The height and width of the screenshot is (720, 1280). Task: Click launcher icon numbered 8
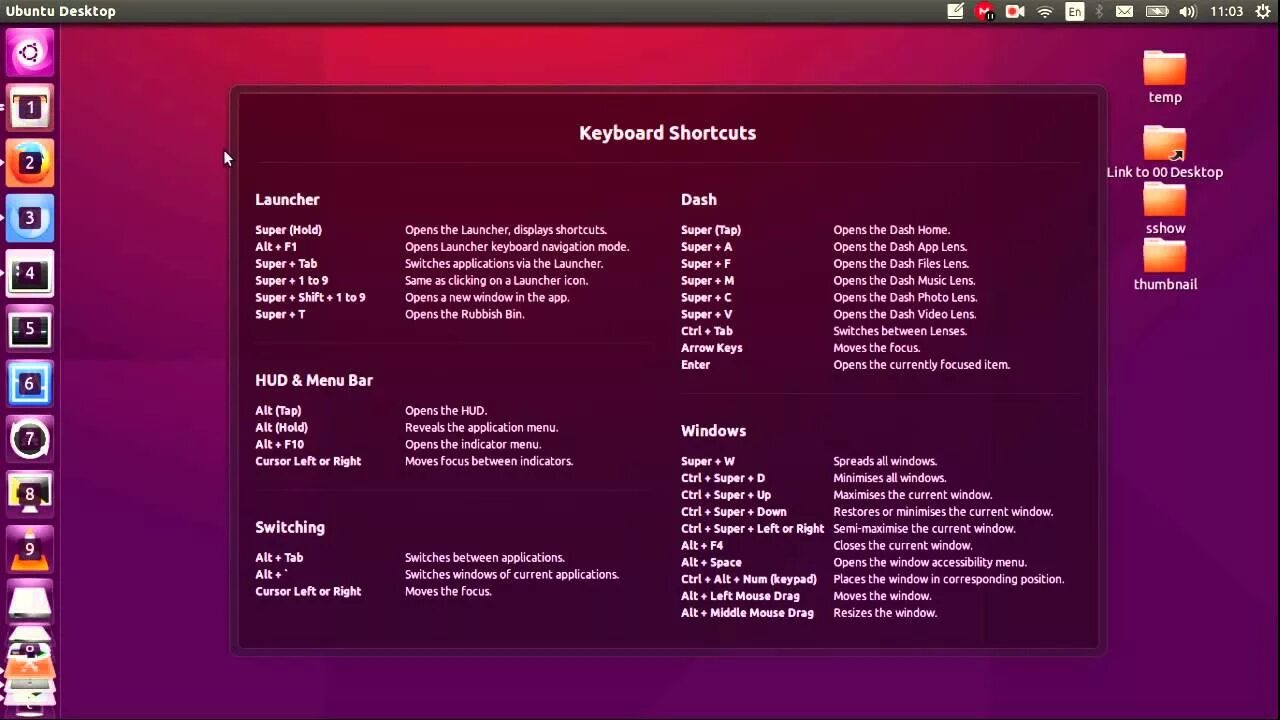[29, 493]
